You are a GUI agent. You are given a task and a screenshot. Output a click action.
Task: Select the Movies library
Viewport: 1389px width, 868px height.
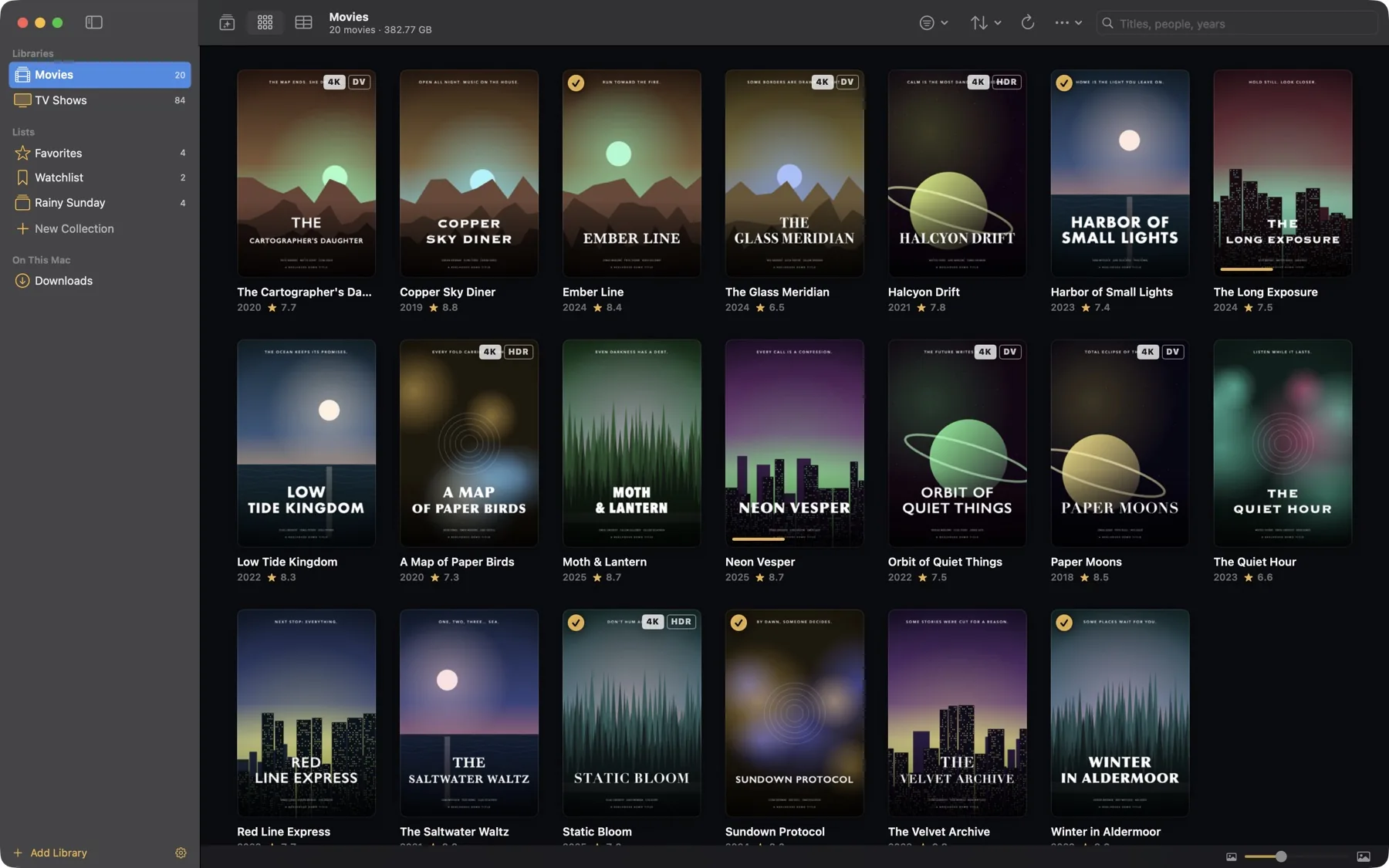pyautogui.click(x=100, y=75)
